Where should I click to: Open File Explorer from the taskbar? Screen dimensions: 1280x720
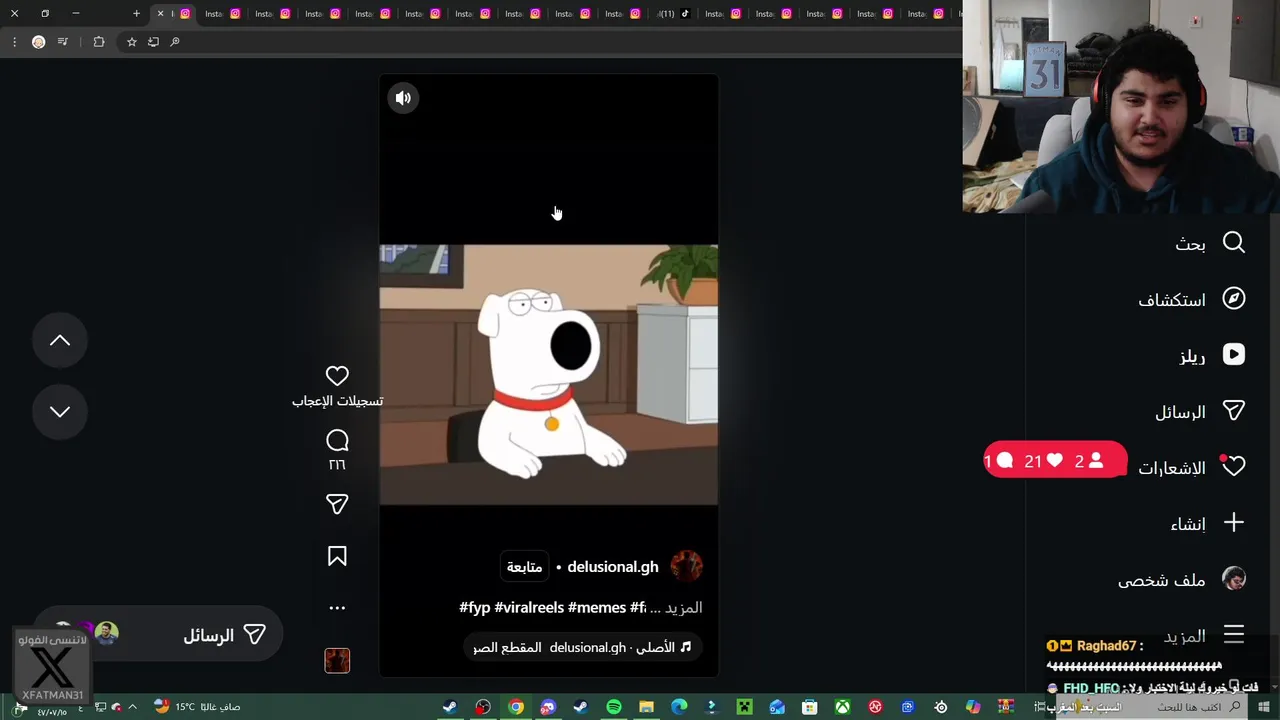(x=646, y=707)
